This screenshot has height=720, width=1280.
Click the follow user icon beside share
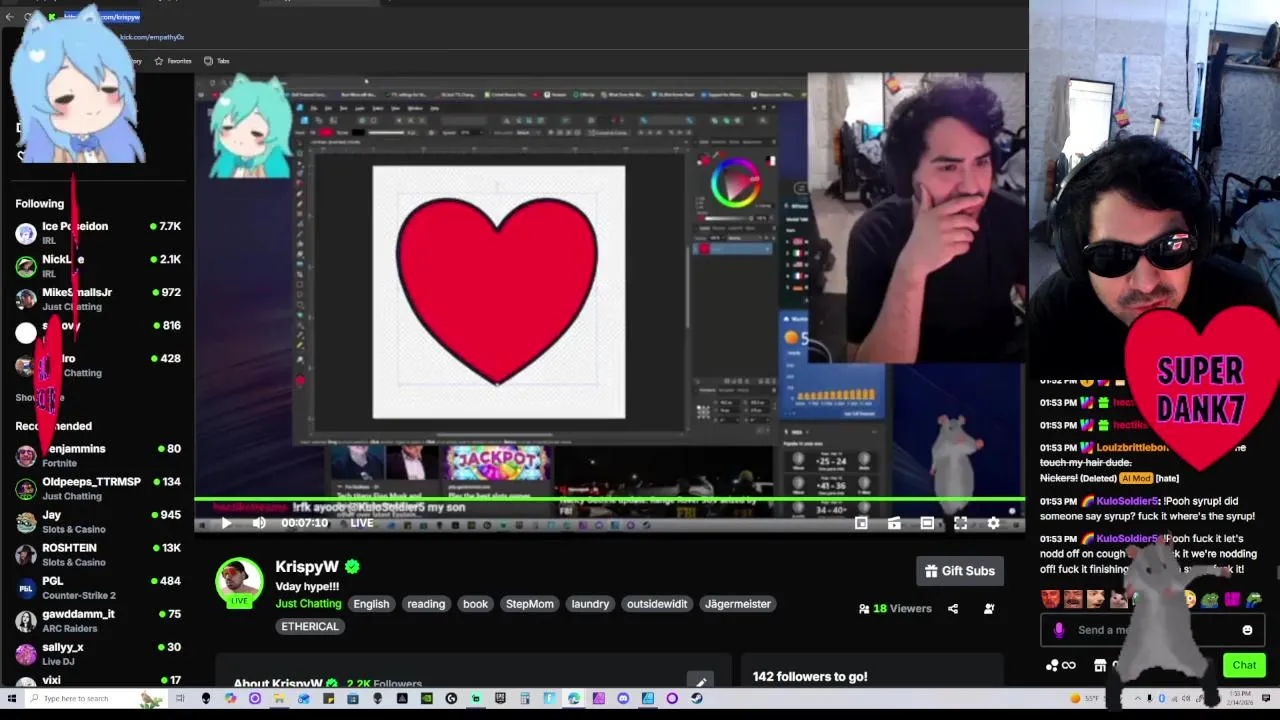[989, 608]
